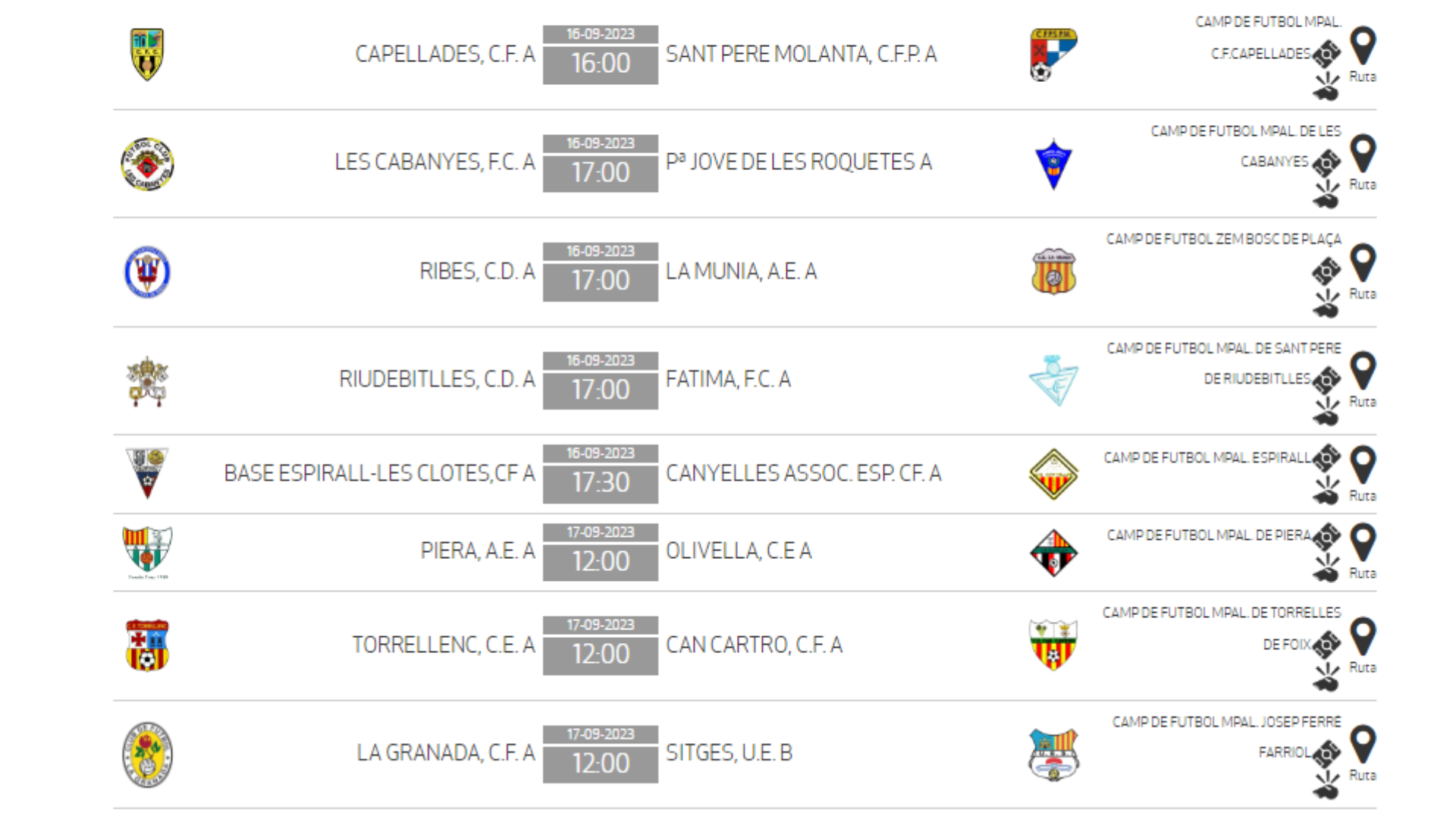Click the Ruta pin for La Granada match
The height and width of the screenshot is (819, 1456).
coord(1363,745)
